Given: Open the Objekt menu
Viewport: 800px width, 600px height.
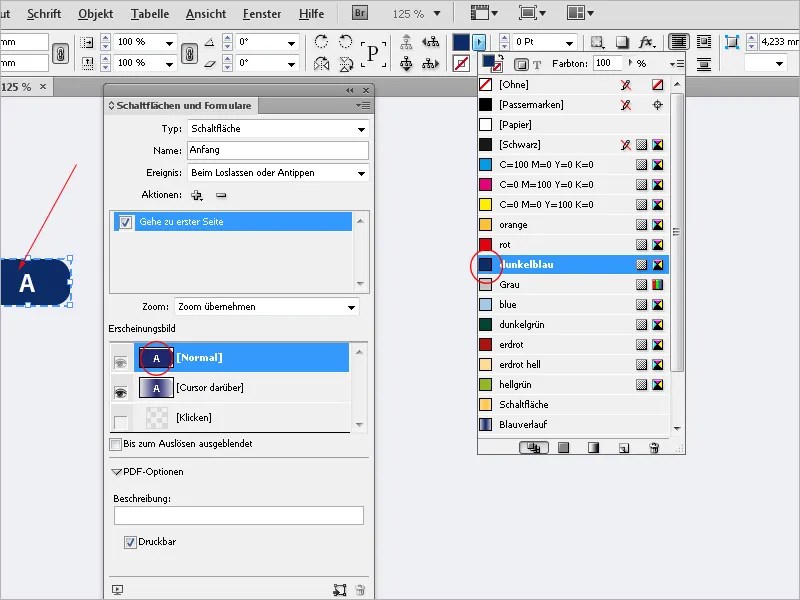Looking at the screenshot, I should click(x=95, y=14).
